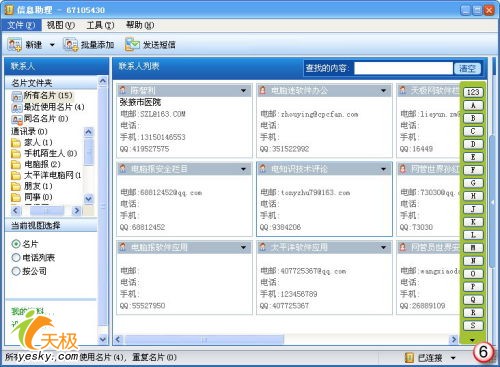Click the 清空 clear button
This screenshot has width=500, height=367.
coord(467,68)
